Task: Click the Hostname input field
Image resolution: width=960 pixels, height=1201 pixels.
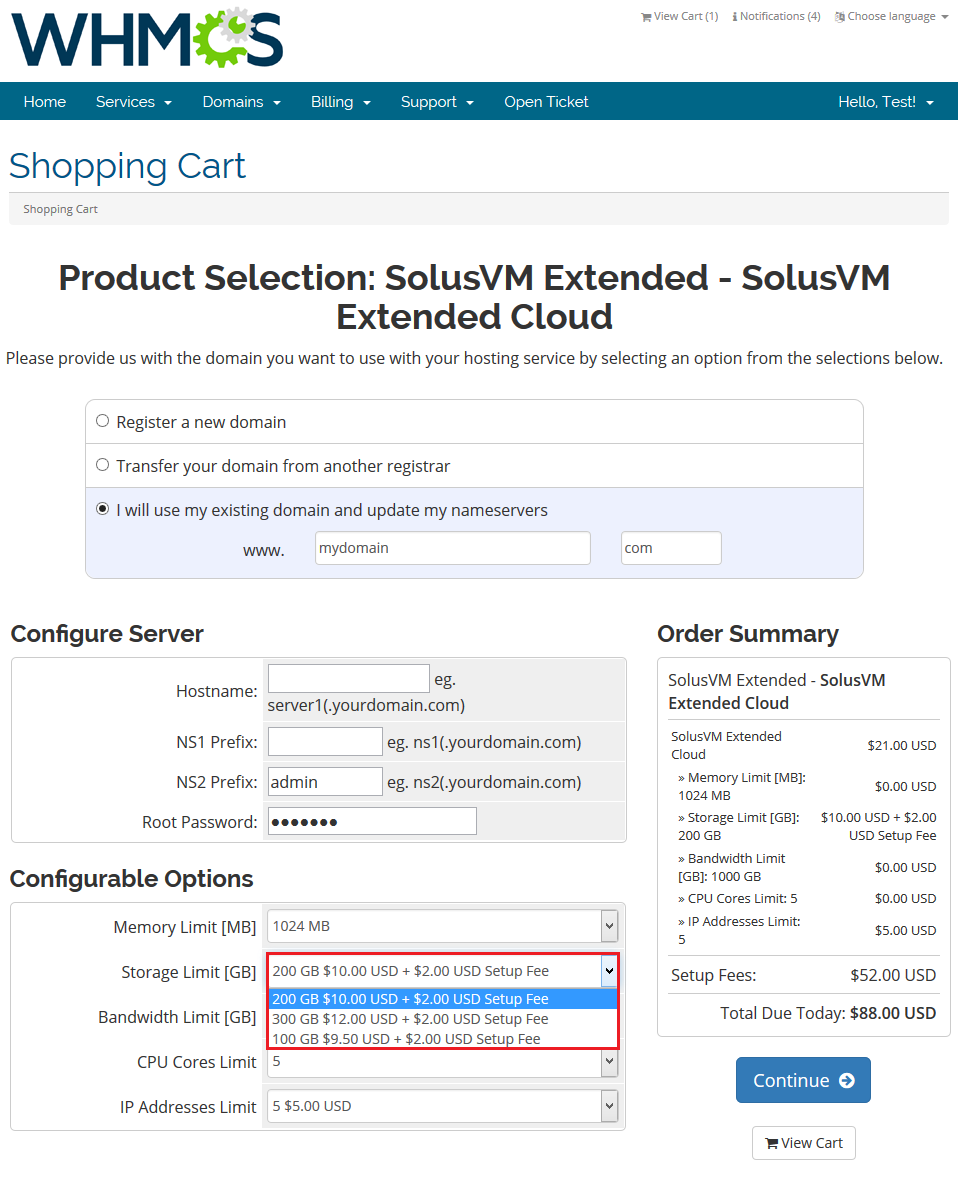Action: click(349, 678)
